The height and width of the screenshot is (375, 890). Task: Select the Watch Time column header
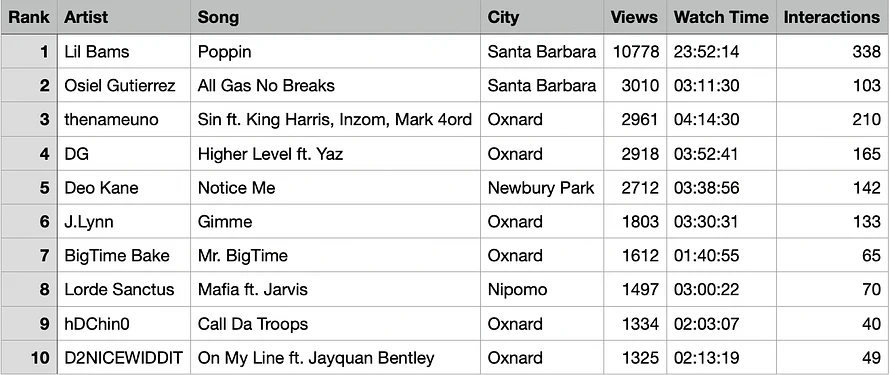tap(721, 18)
